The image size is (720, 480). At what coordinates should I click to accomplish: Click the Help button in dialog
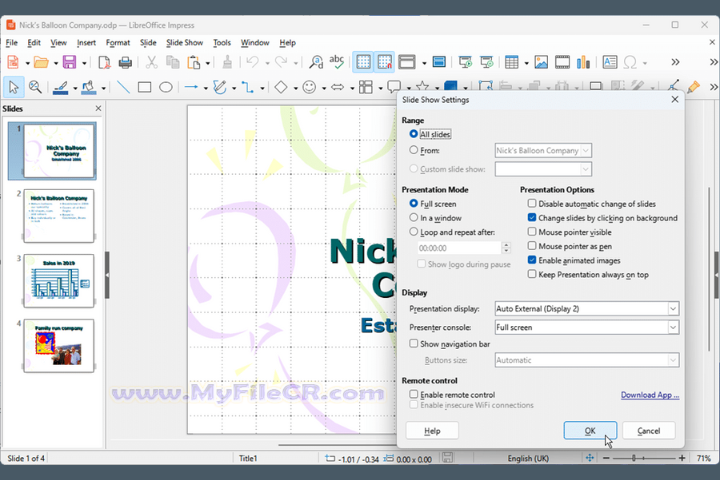coord(432,430)
